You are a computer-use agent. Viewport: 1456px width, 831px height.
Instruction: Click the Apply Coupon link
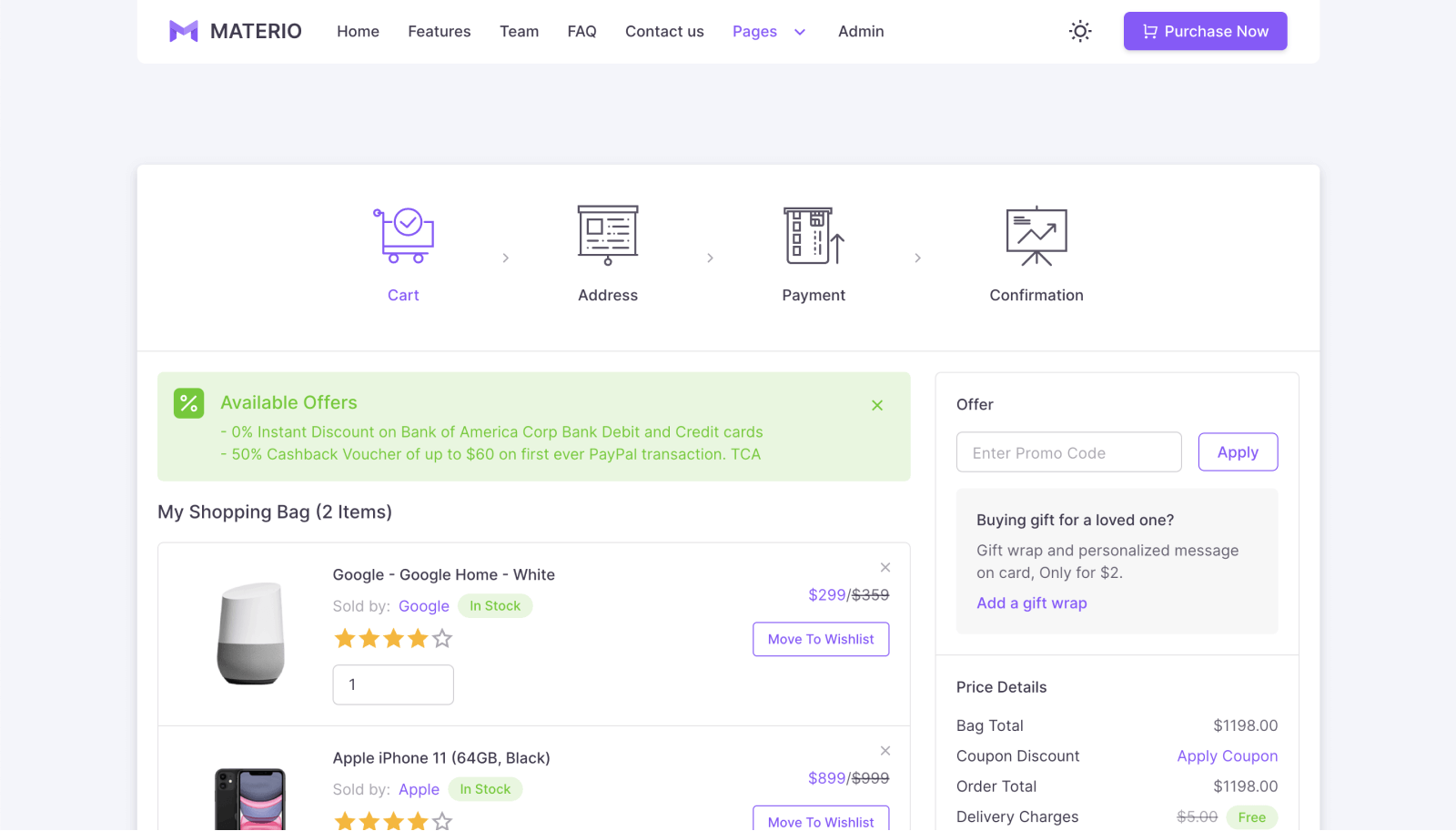tap(1227, 755)
